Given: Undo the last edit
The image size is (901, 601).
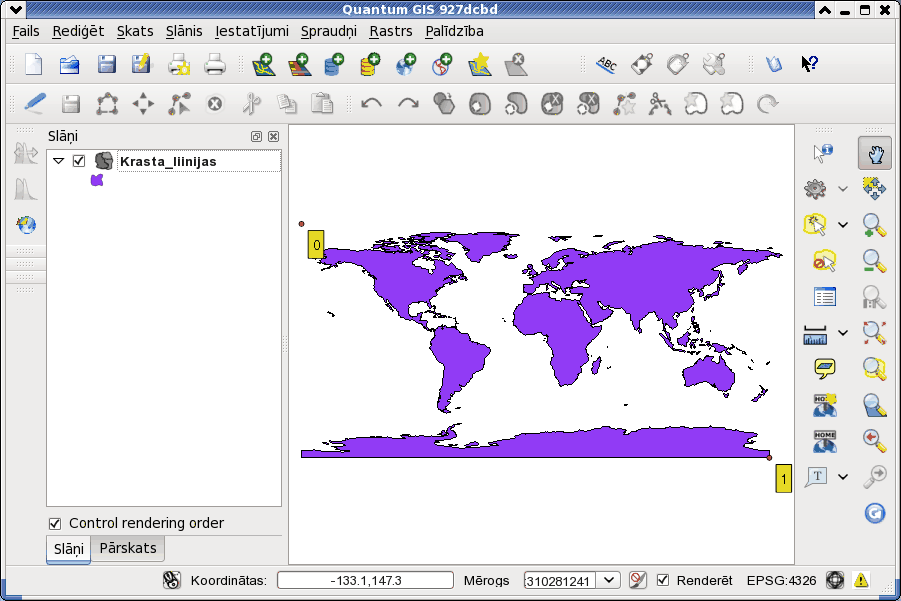Looking at the screenshot, I should [372, 104].
